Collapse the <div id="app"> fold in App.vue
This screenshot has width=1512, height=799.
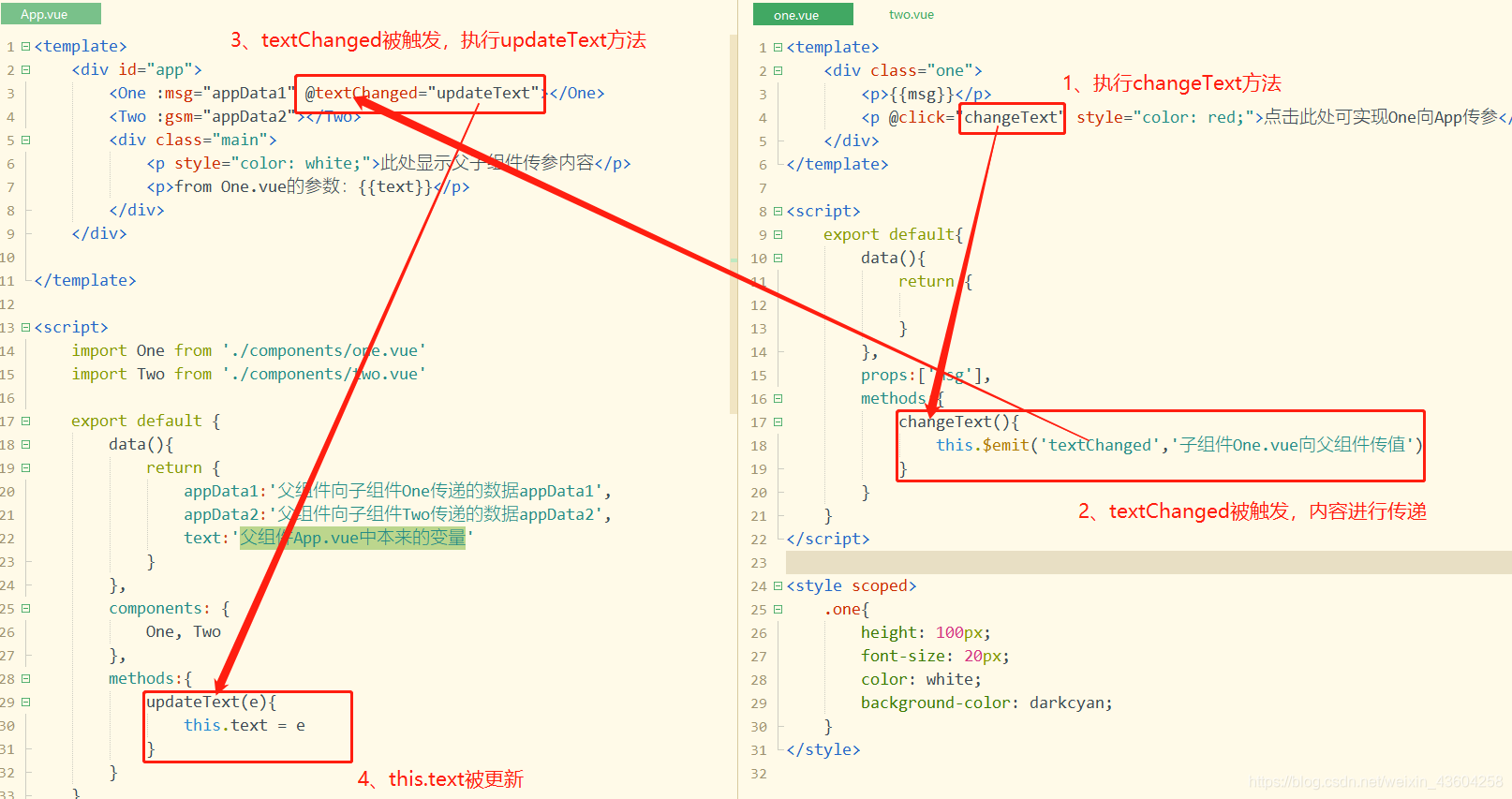click(x=26, y=69)
